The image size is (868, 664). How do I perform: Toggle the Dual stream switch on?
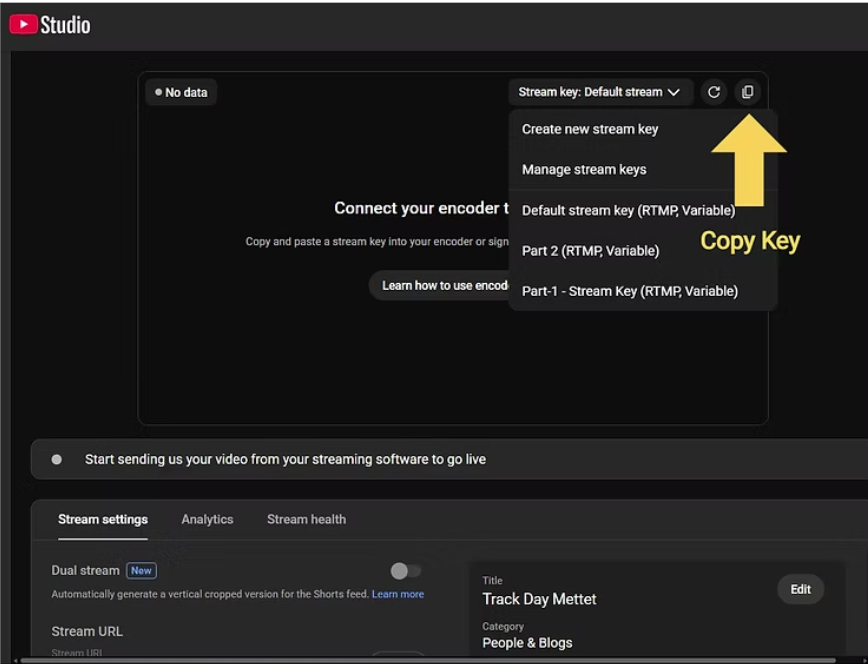tap(405, 571)
